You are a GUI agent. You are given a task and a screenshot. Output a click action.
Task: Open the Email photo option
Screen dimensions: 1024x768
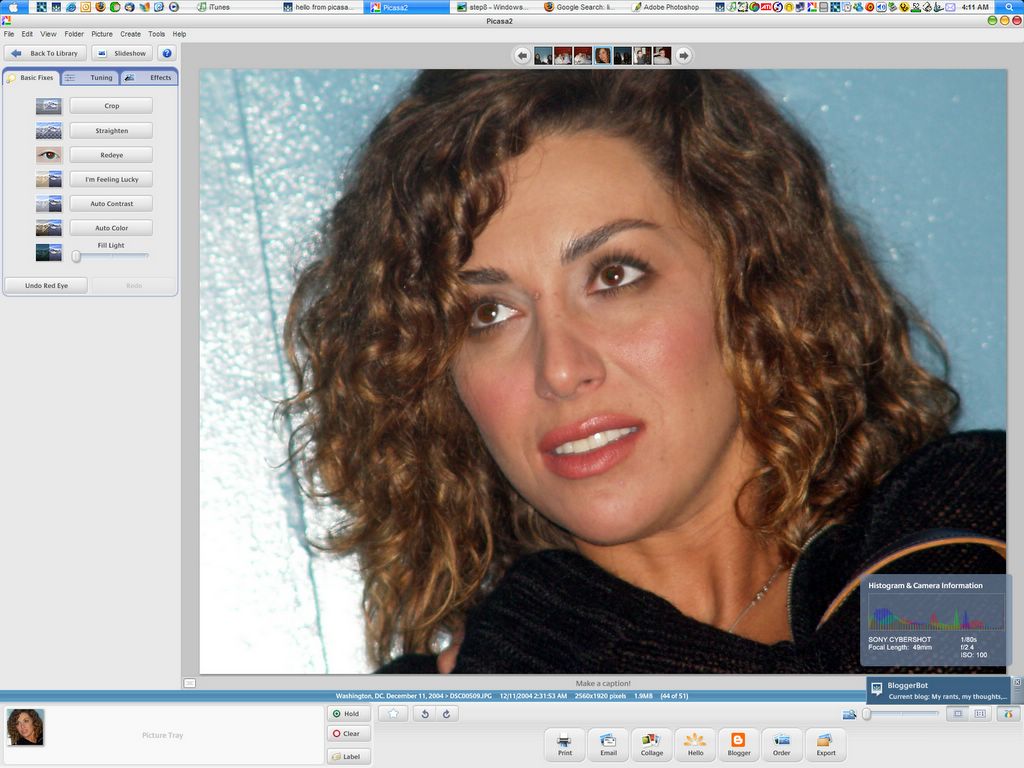(x=608, y=744)
